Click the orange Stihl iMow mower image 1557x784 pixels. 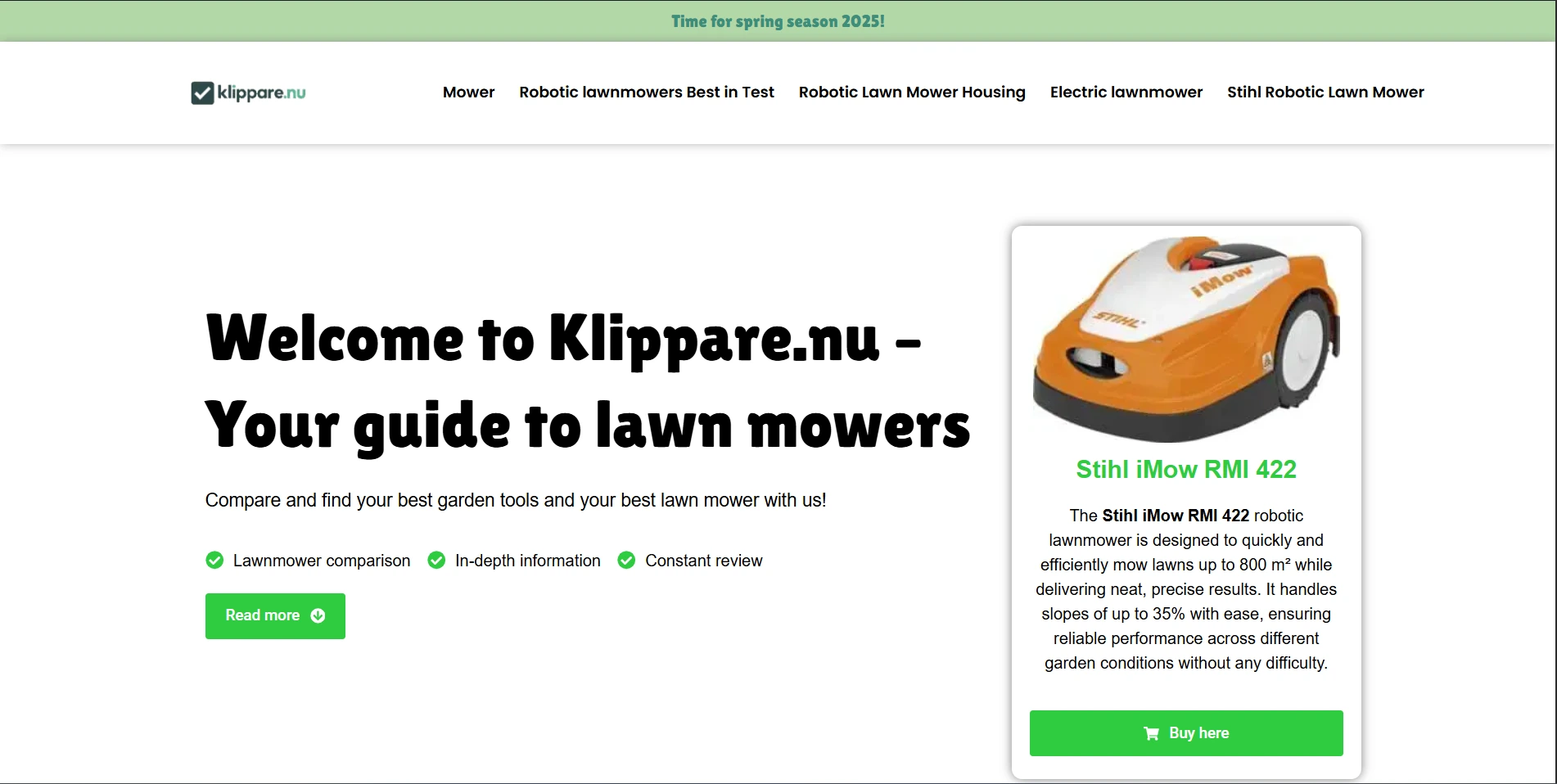(x=1186, y=339)
